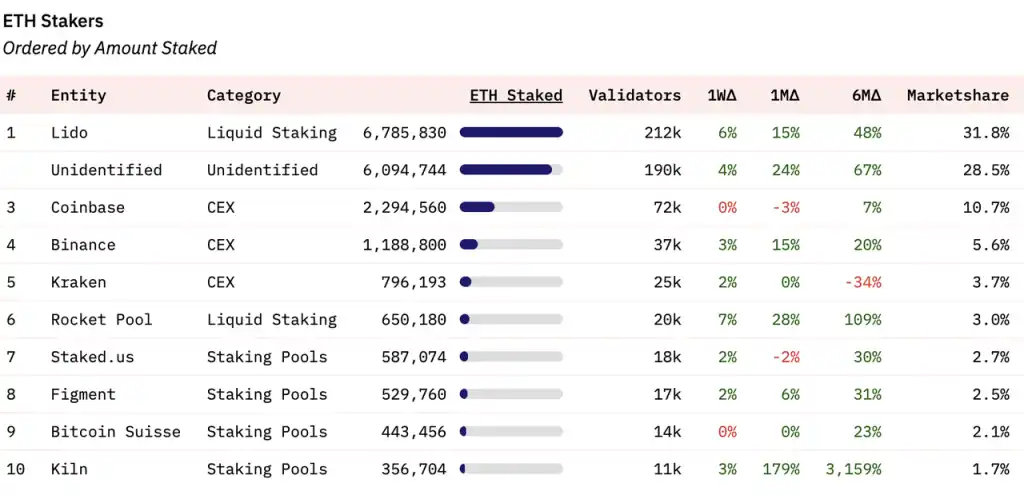Click the Category column header
The height and width of the screenshot is (495, 1024).
[x=244, y=95]
